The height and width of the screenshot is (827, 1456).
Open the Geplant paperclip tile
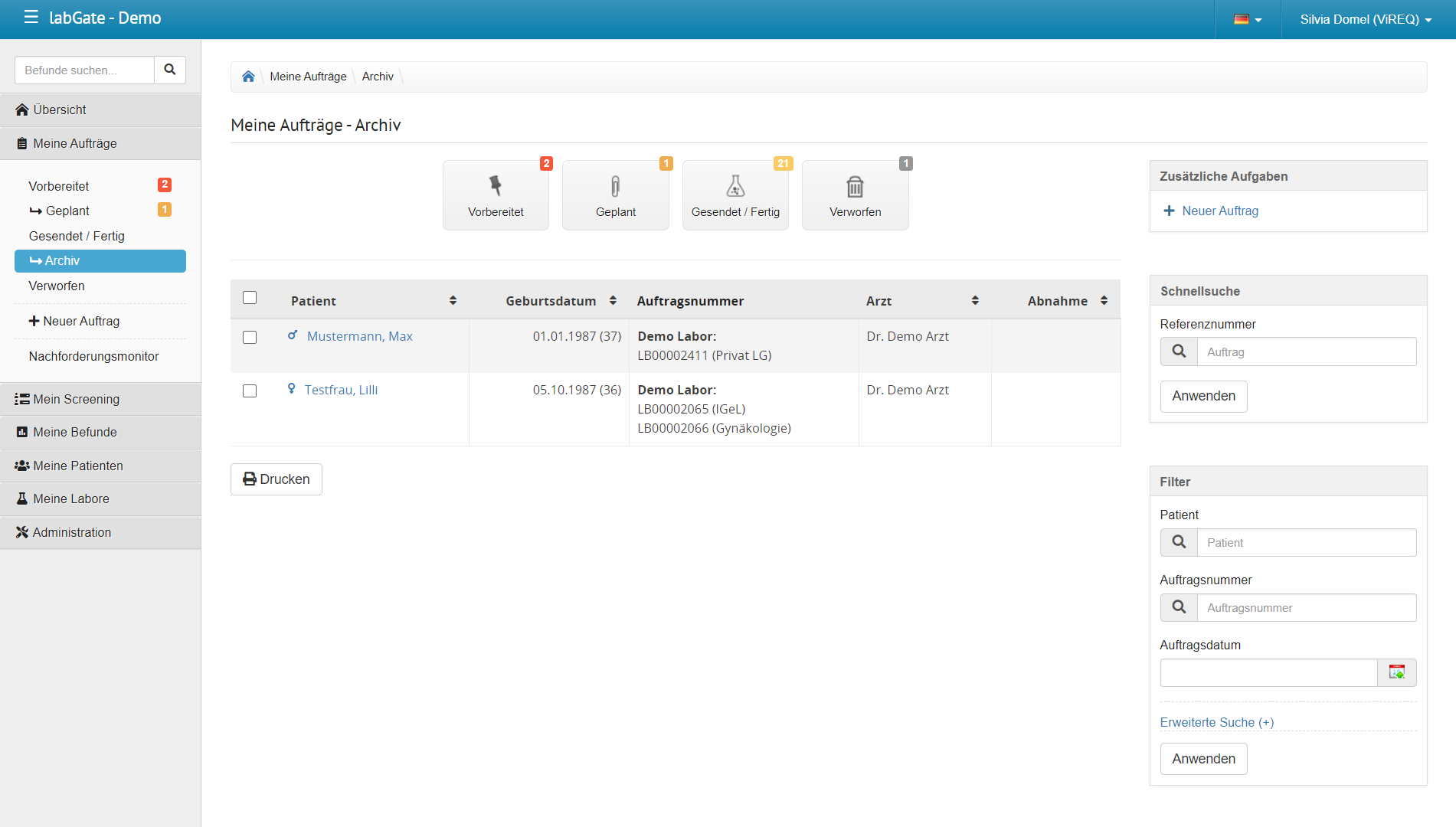coord(615,195)
